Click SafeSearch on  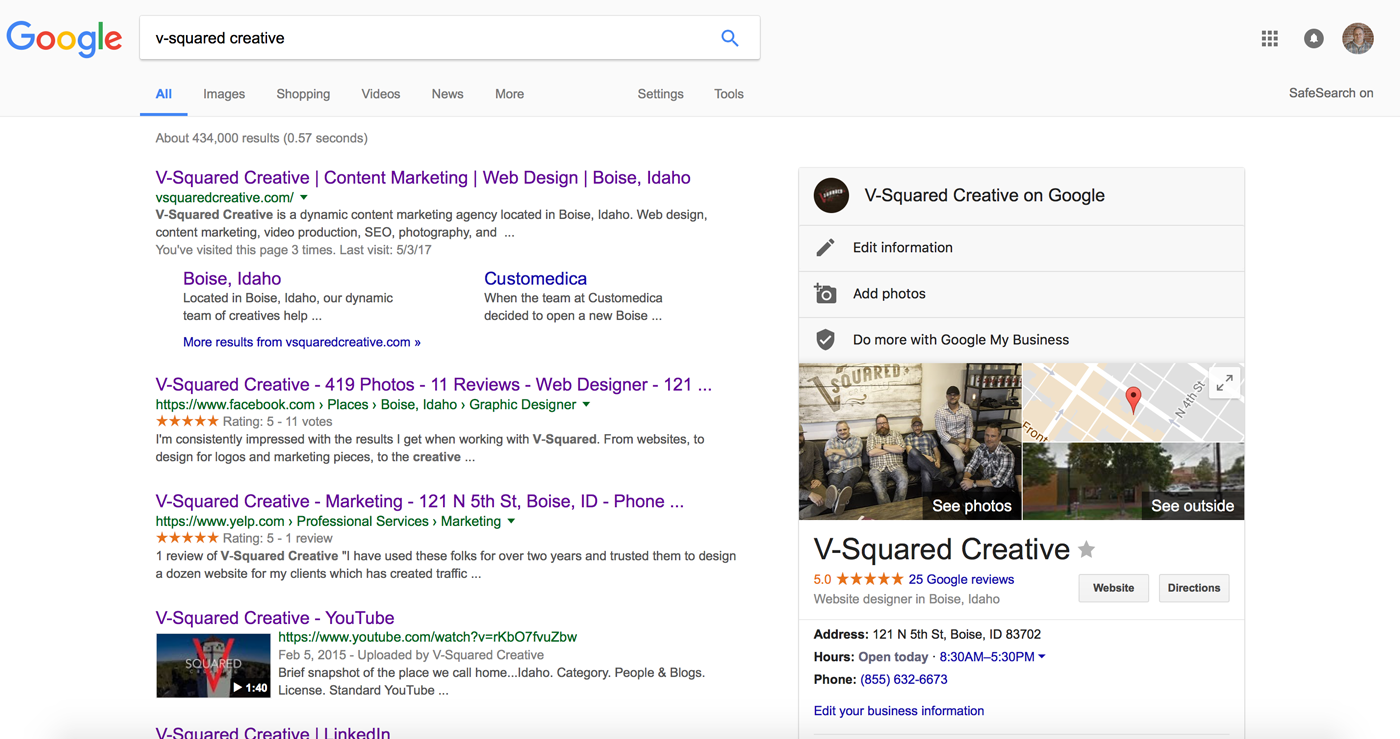(x=1331, y=93)
